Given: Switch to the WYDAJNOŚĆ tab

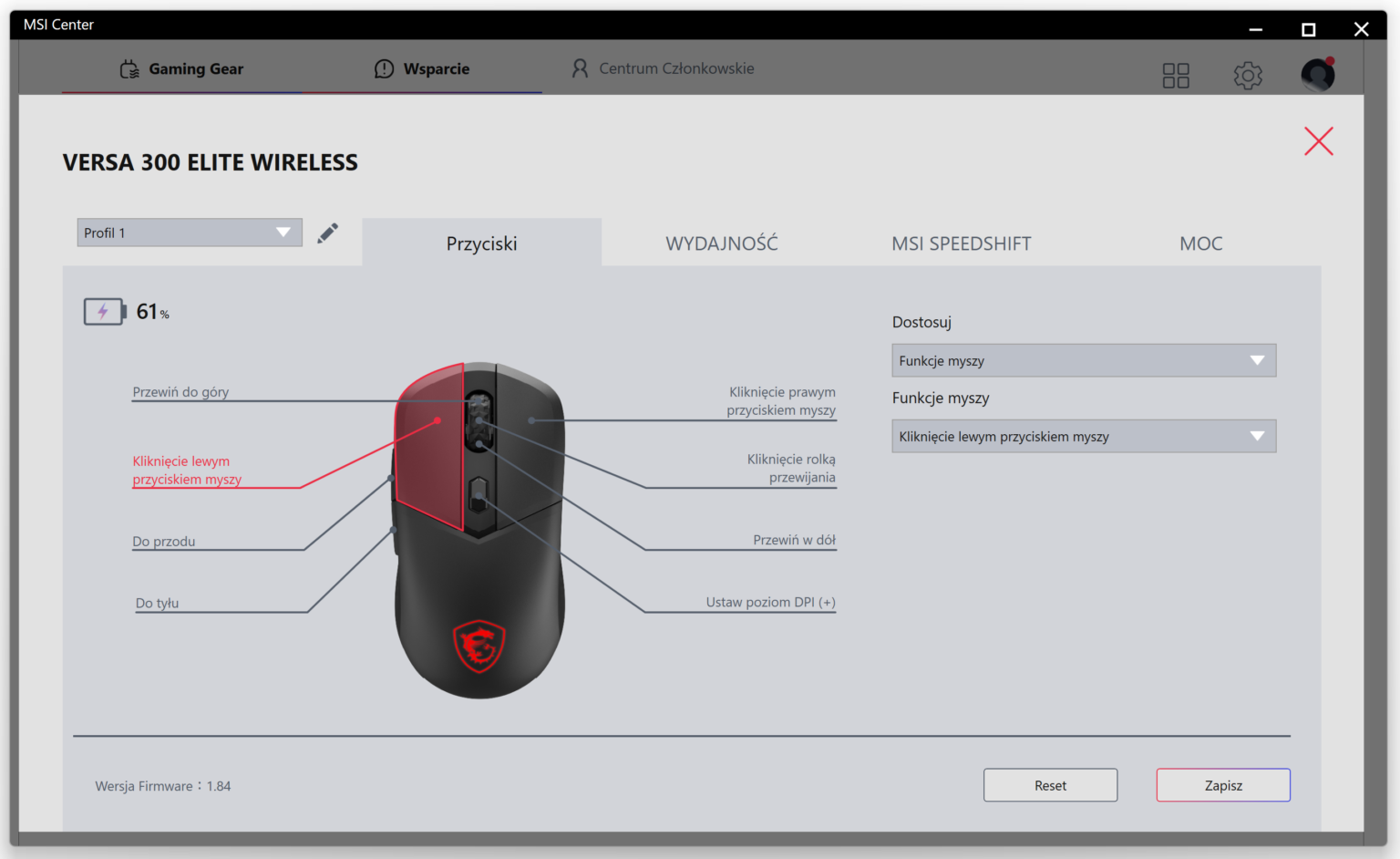Looking at the screenshot, I should pos(721,243).
